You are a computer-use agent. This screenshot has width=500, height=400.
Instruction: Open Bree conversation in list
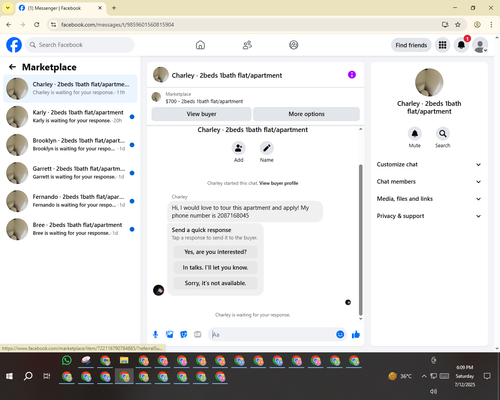pyautogui.click(x=70, y=229)
